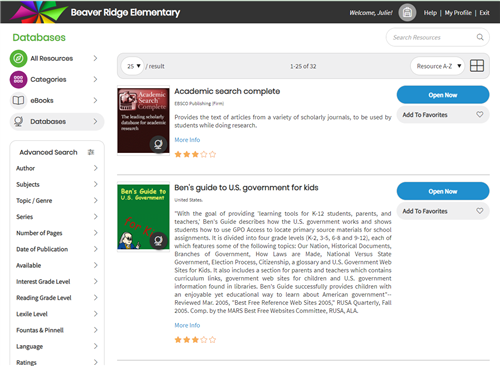Click Open Now for Academic search complete

(443, 95)
